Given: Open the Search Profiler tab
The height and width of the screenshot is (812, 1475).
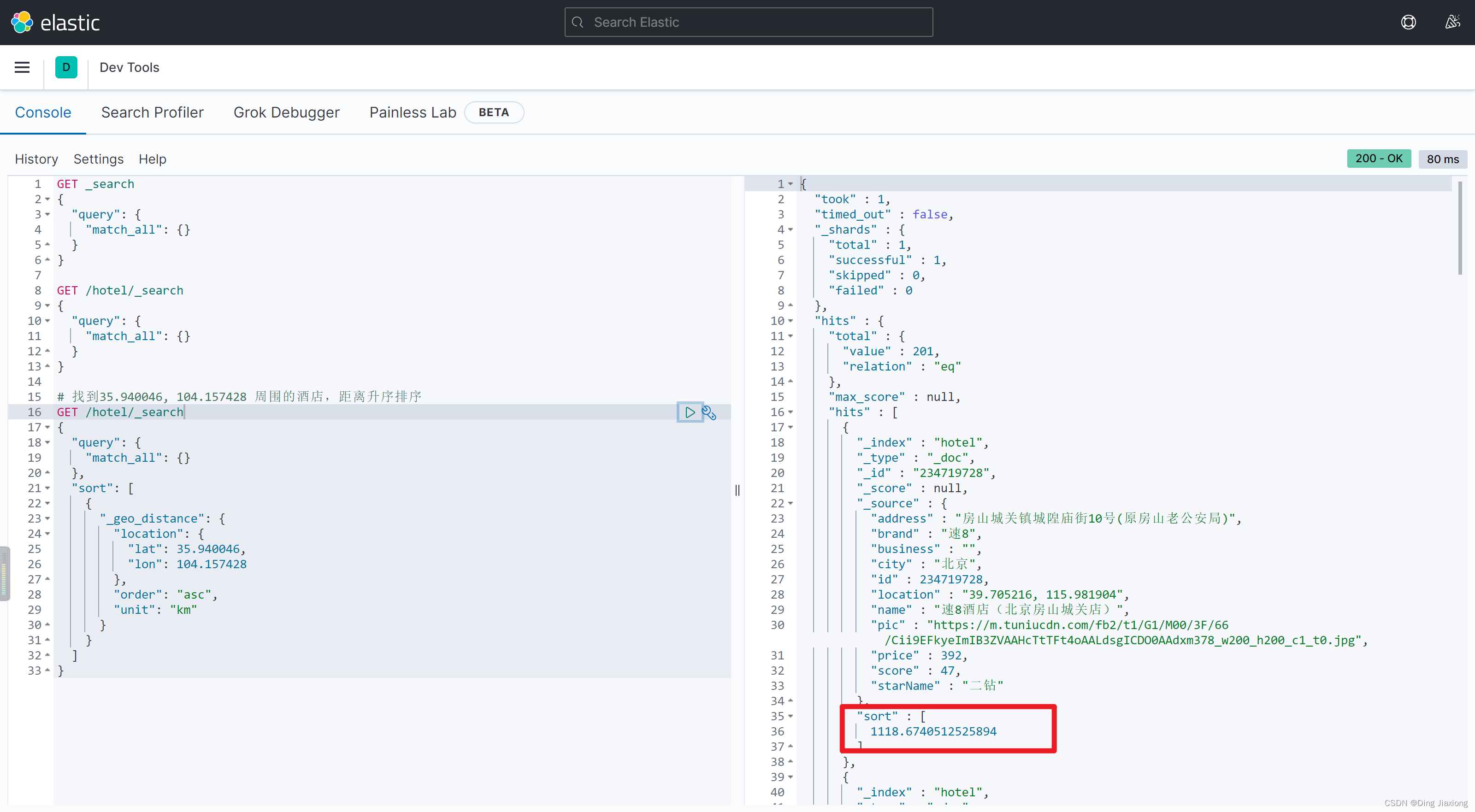Looking at the screenshot, I should point(152,111).
